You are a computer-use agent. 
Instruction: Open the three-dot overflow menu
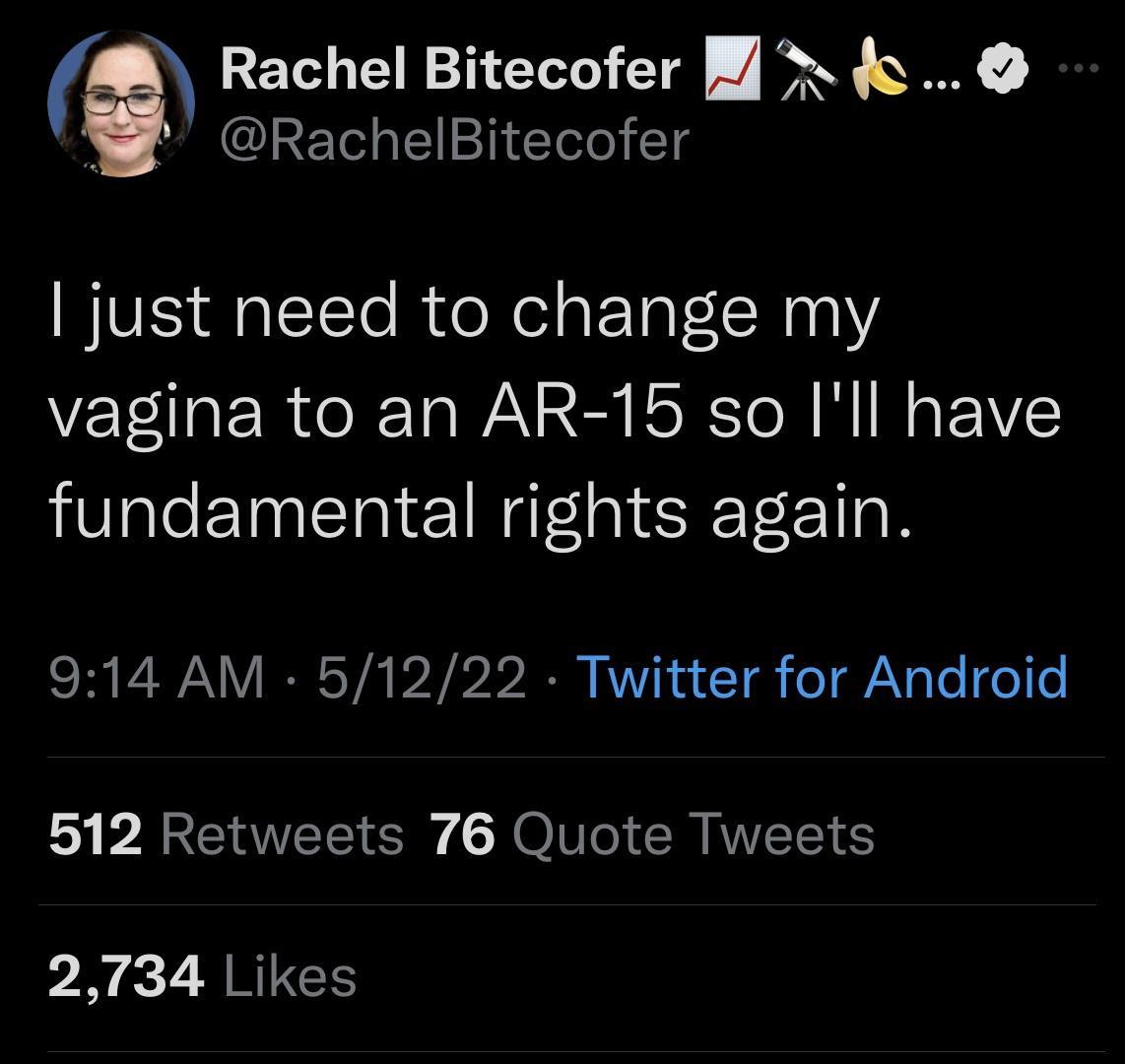(x=1080, y=67)
